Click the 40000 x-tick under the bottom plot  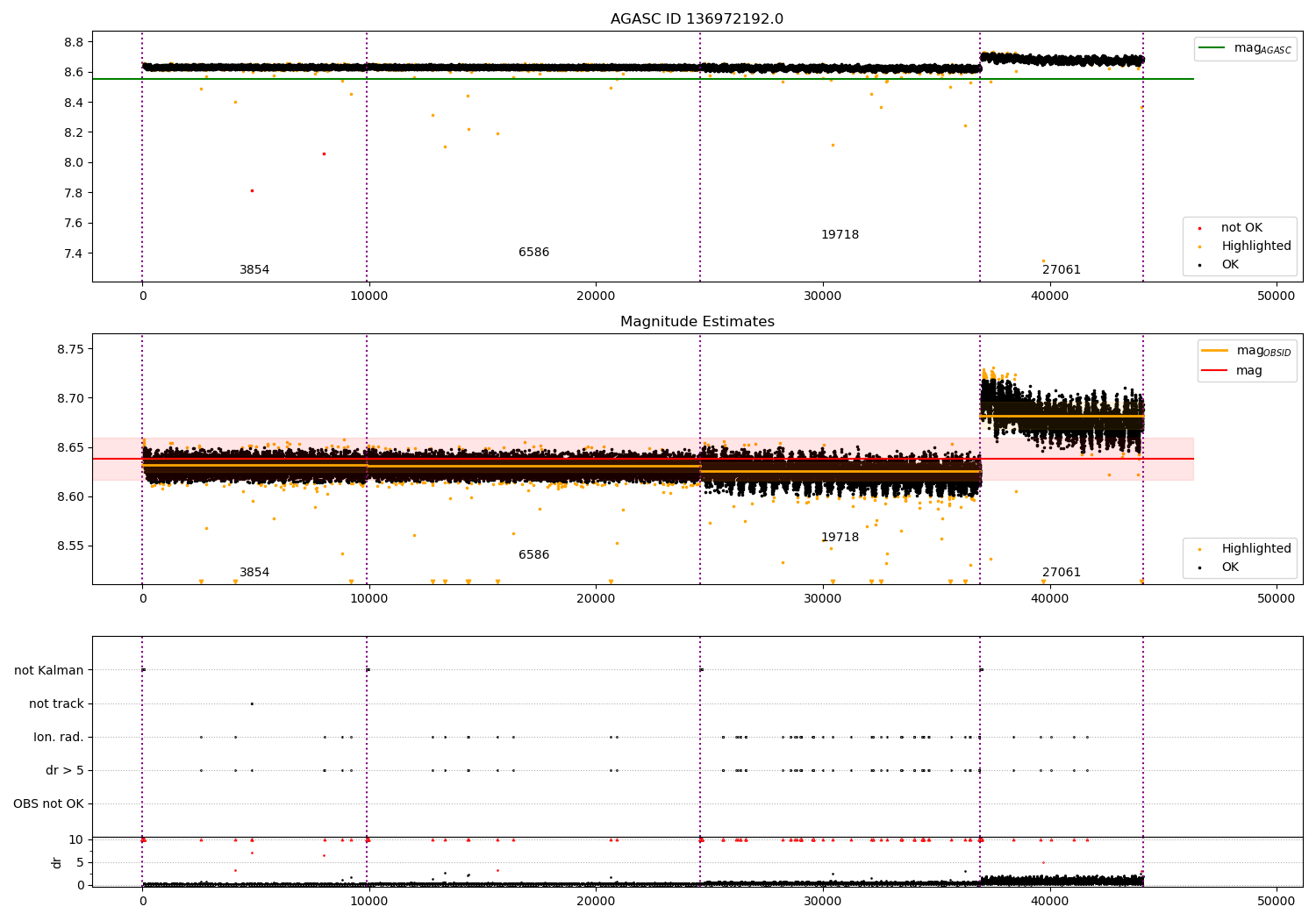point(1049,901)
